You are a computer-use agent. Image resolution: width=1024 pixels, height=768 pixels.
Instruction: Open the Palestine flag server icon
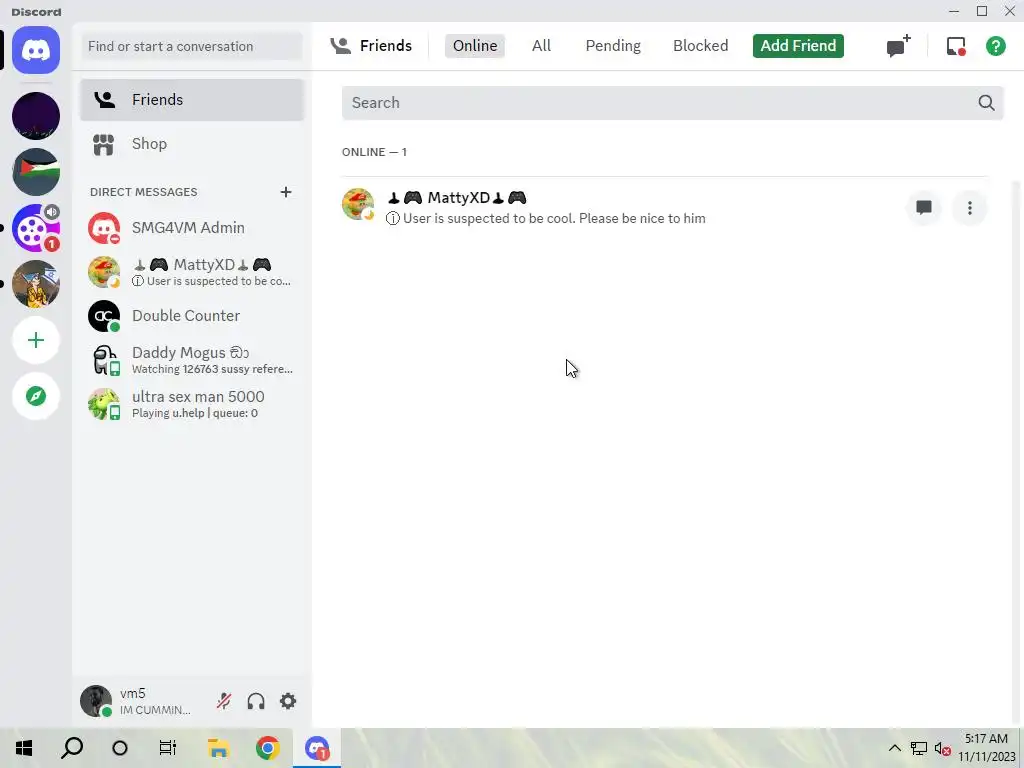[x=36, y=172]
